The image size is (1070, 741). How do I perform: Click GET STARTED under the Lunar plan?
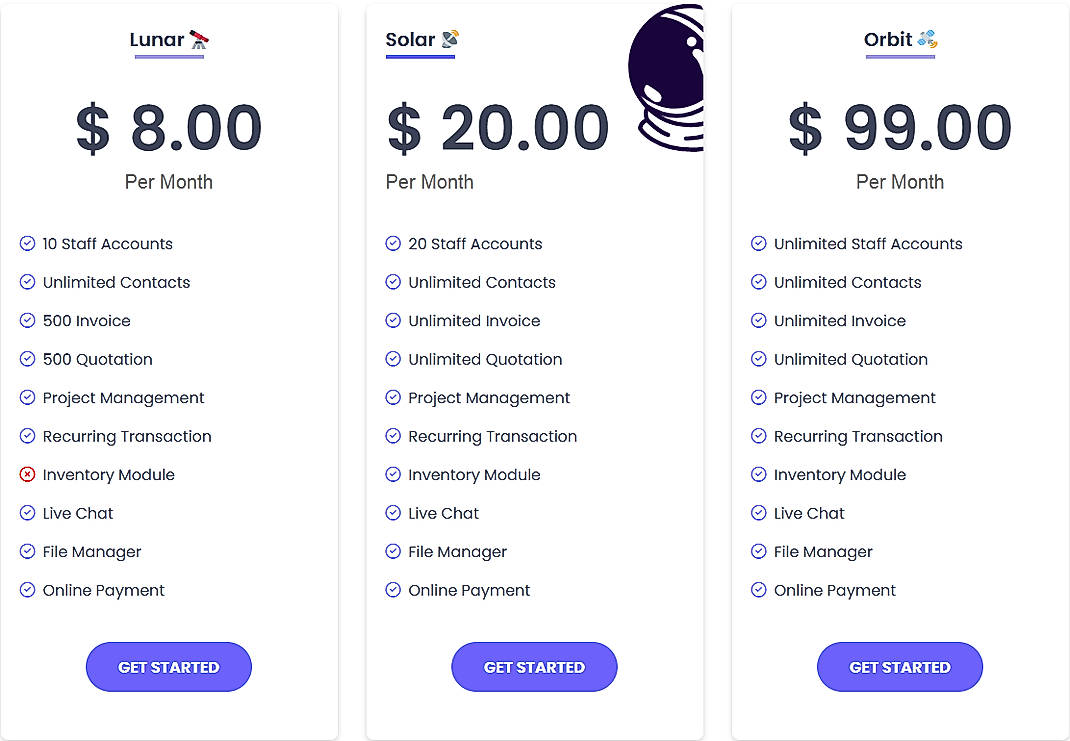point(168,667)
